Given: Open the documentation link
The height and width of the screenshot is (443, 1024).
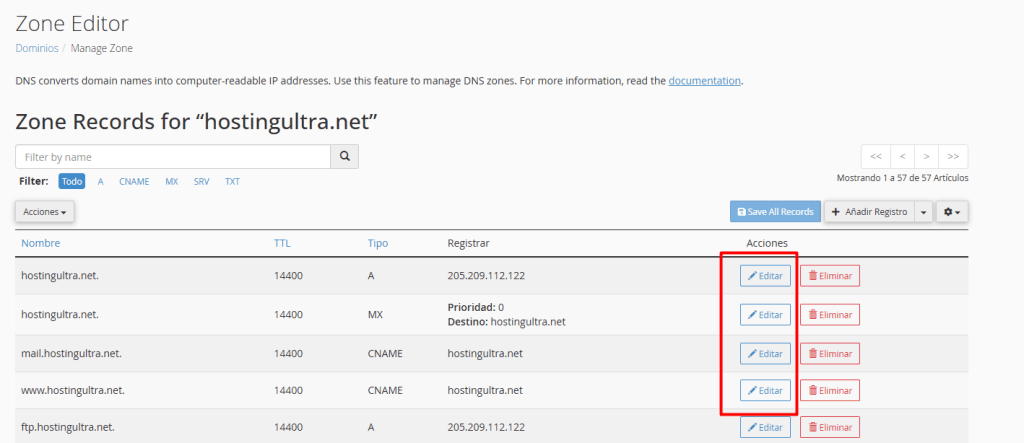Looking at the screenshot, I should [x=704, y=80].
